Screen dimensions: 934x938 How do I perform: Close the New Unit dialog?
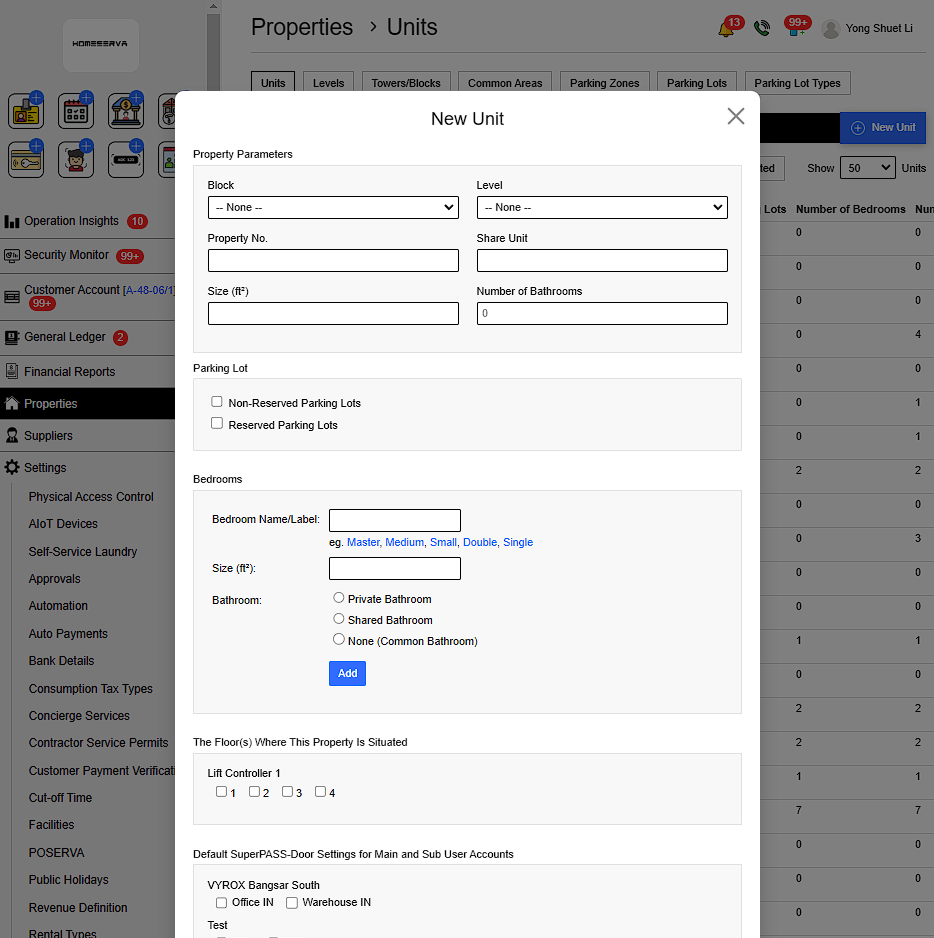tap(736, 116)
